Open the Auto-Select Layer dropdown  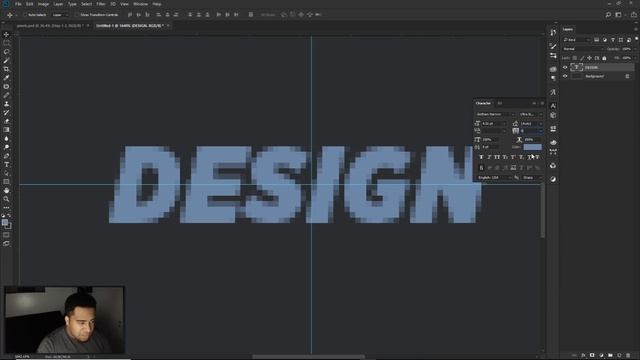pyautogui.click(x=60, y=15)
